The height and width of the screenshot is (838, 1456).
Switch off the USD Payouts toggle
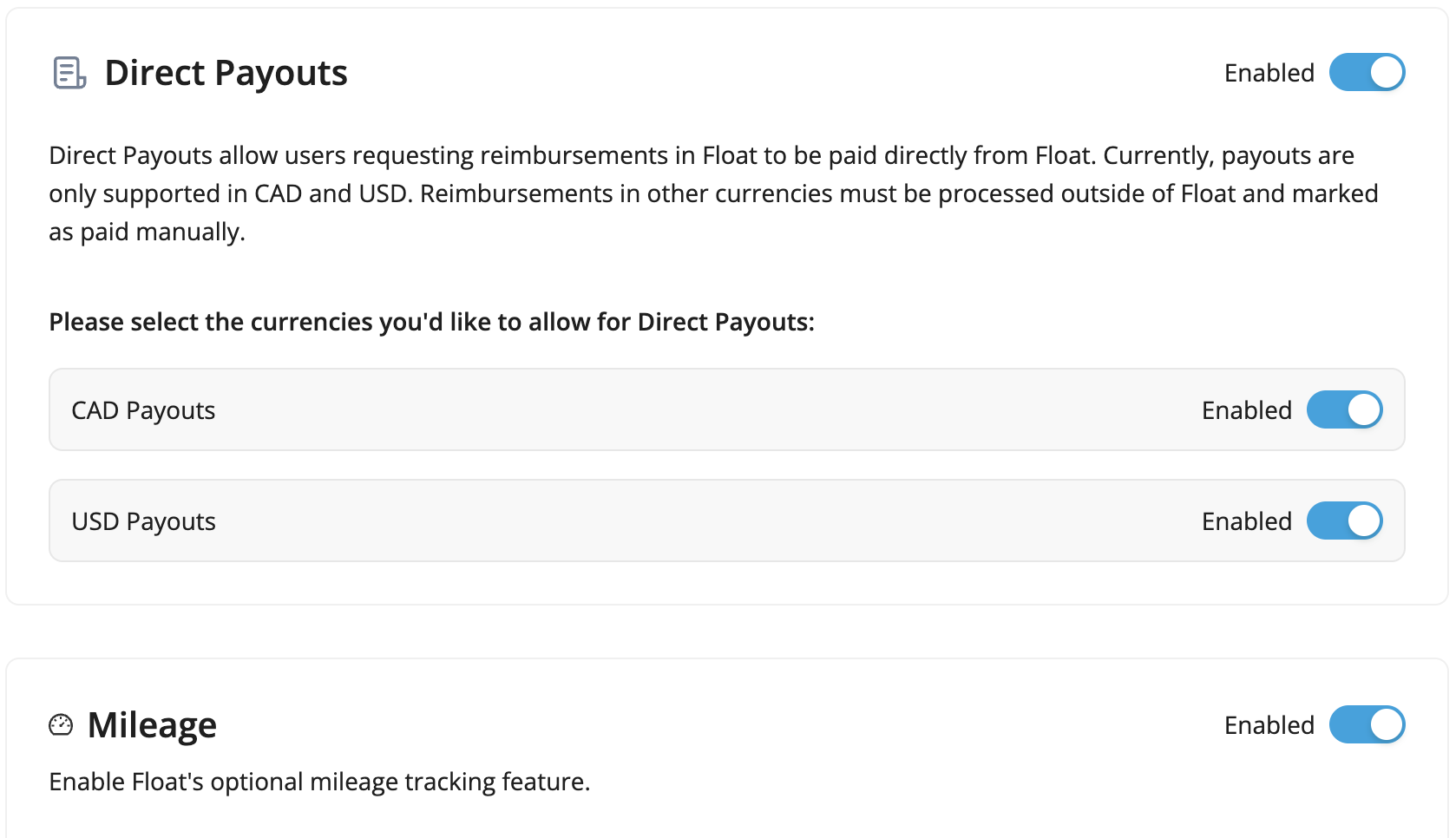tap(1344, 520)
